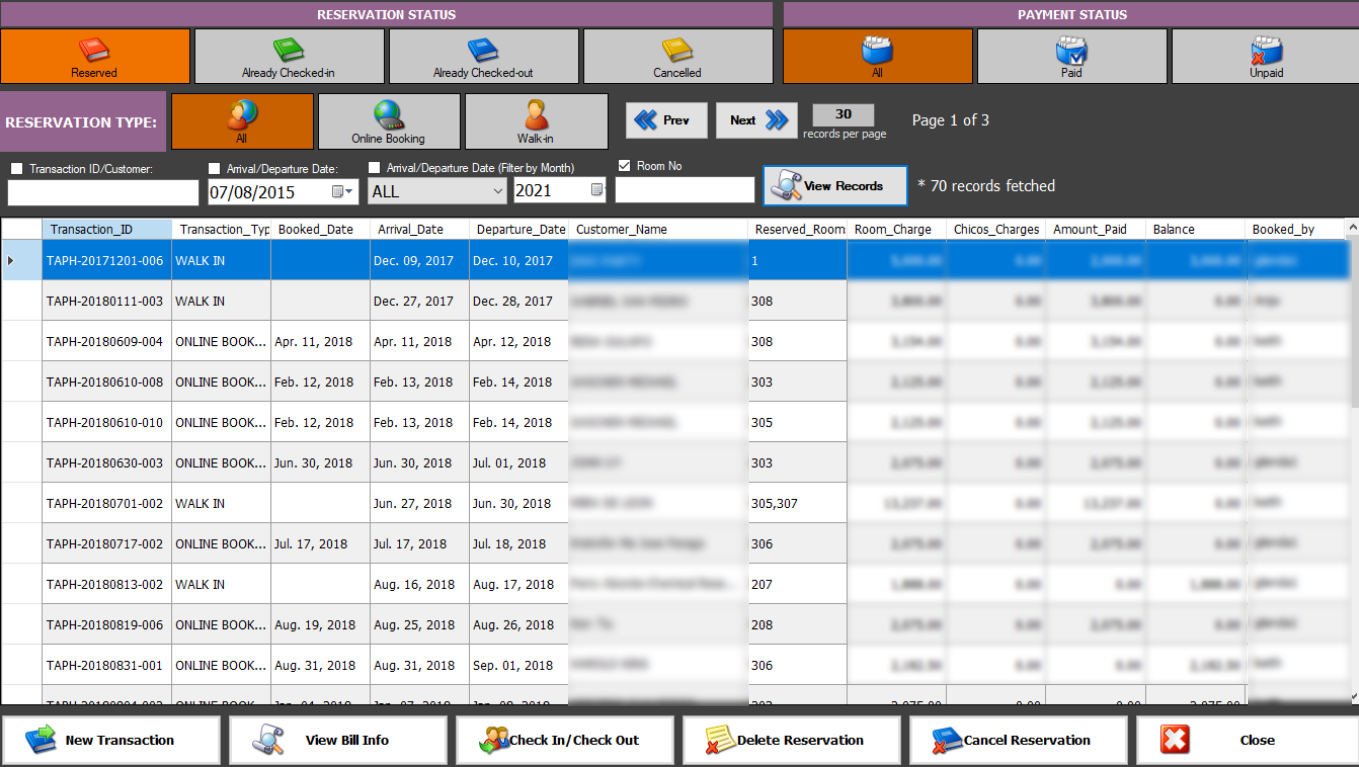
Task: Open the 2021 year picker dropdown
Action: point(598,190)
